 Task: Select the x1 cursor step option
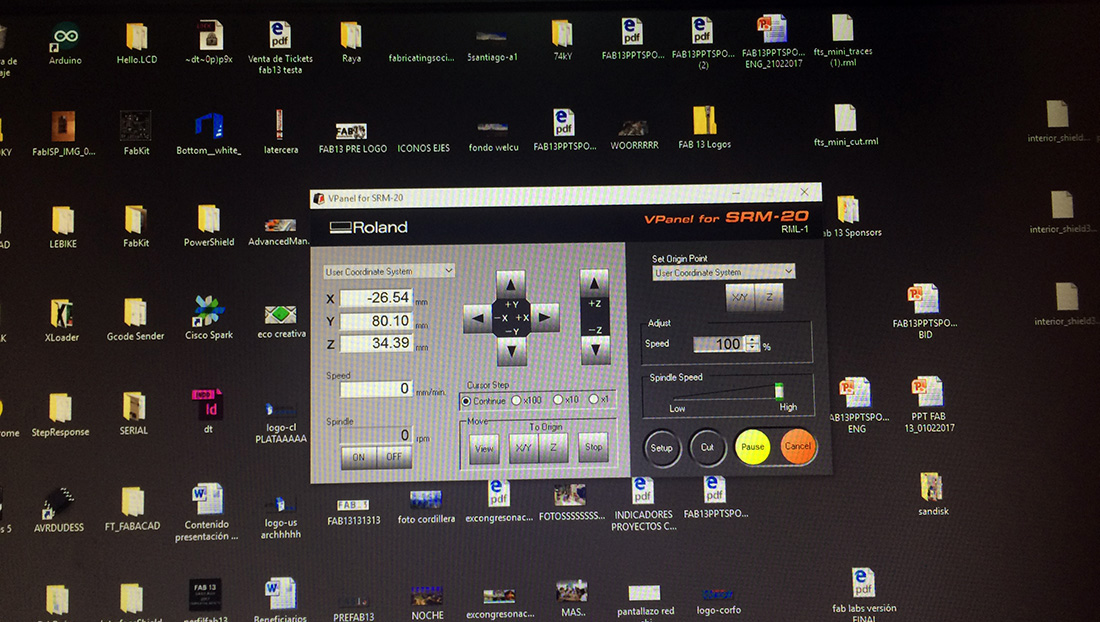tap(599, 399)
